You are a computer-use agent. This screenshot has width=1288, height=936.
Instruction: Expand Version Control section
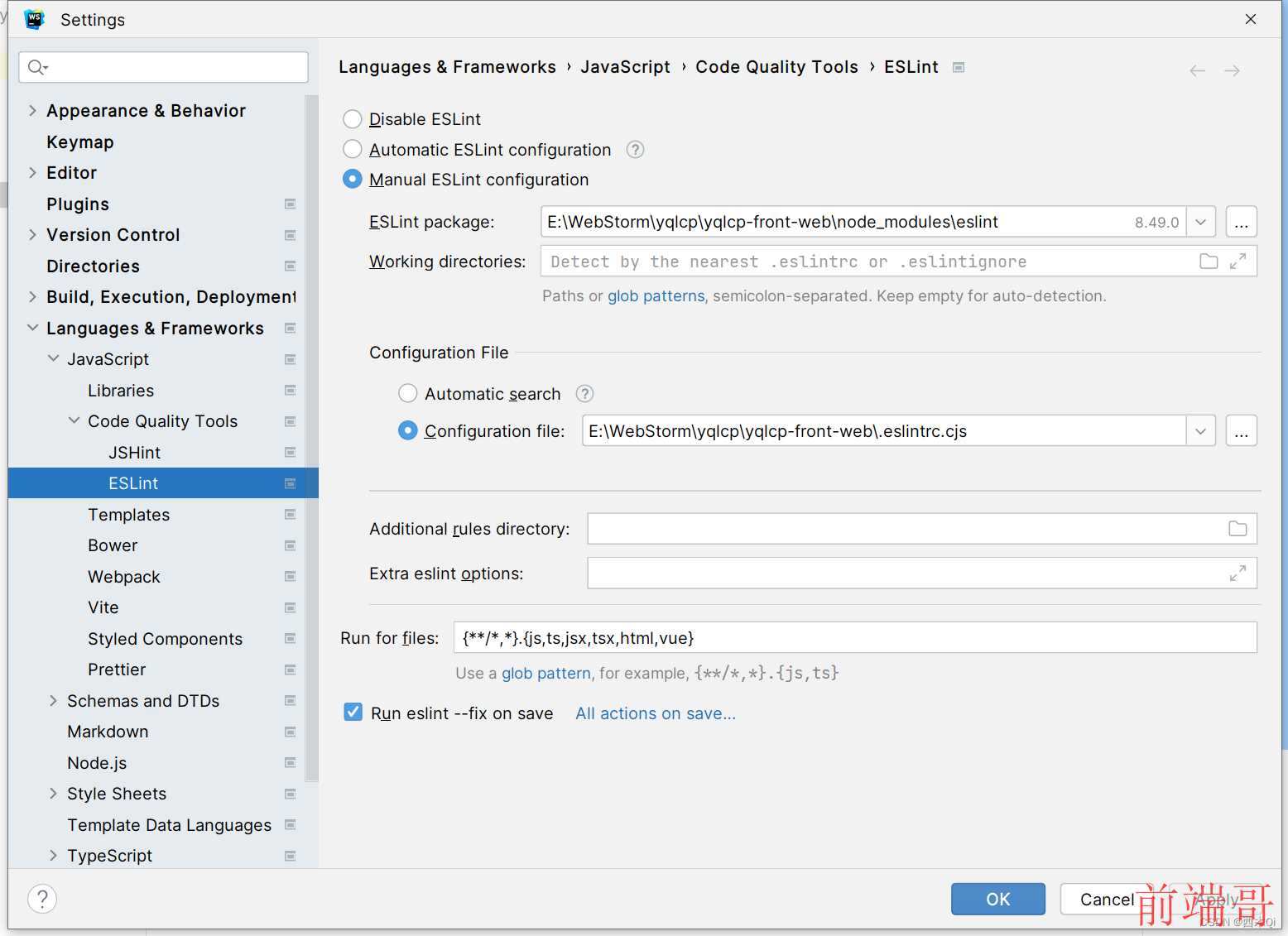point(32,235)
